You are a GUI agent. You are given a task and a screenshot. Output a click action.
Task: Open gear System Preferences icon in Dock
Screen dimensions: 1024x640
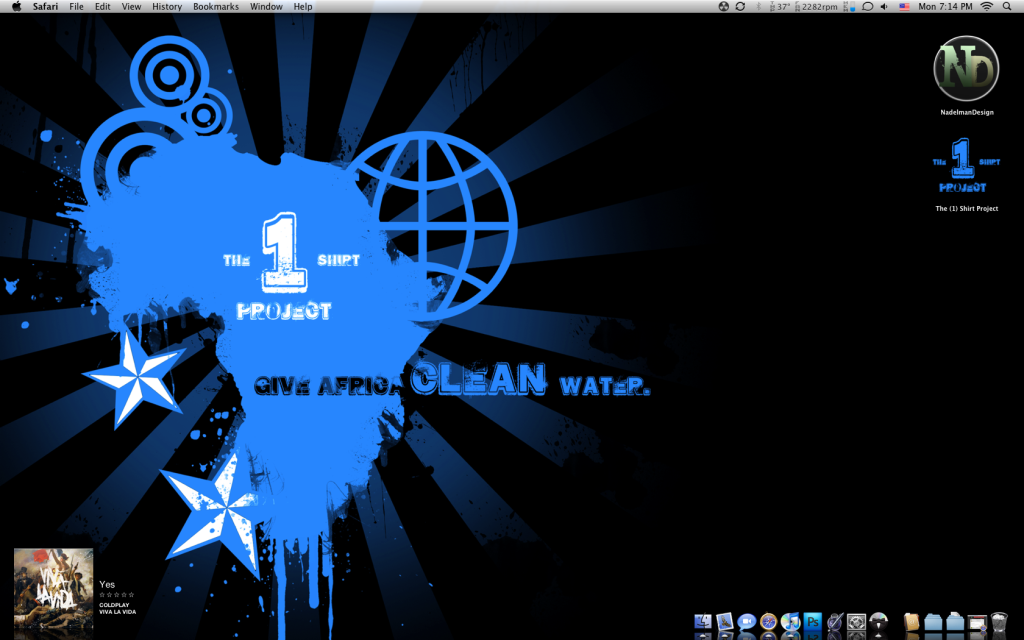[x=856, y=621]
